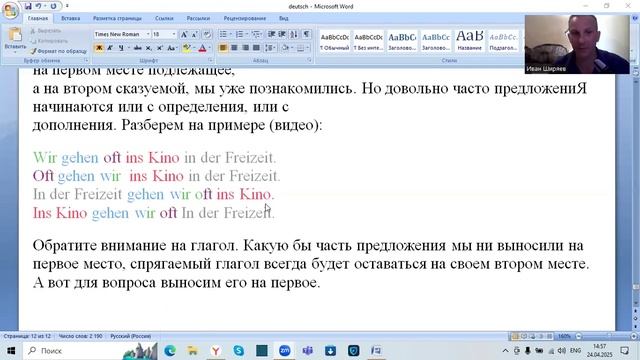The height and width of the screenshot is (360, 640).
Task: Open the font size dropdown
Action: (x=174, y=34)
